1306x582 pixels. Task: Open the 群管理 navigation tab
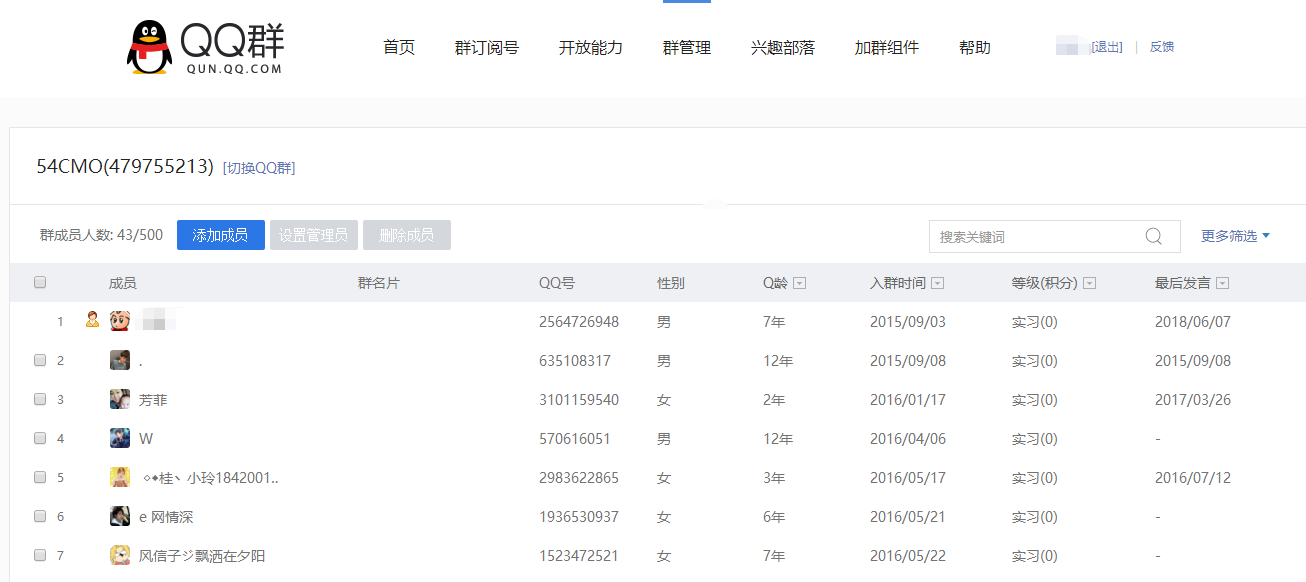coord(686,47)
